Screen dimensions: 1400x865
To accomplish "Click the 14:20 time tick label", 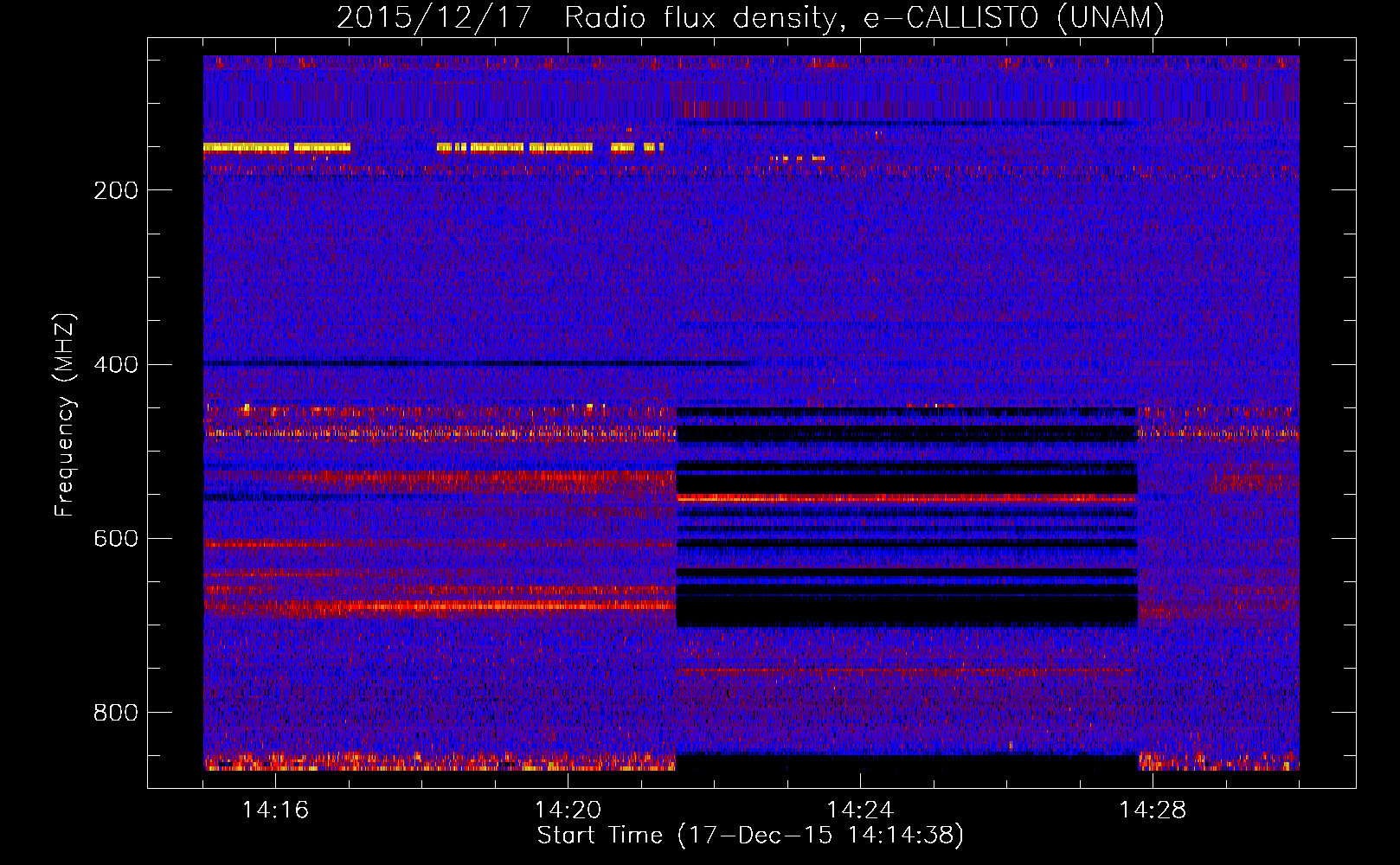I will click(x=568, y=810).
